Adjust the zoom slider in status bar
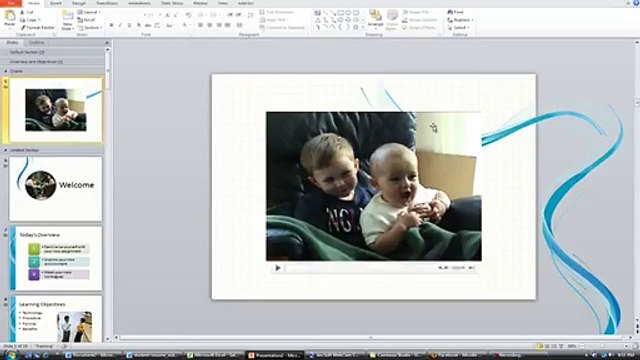This screenshot has height=360, width=640. [602, 346]
